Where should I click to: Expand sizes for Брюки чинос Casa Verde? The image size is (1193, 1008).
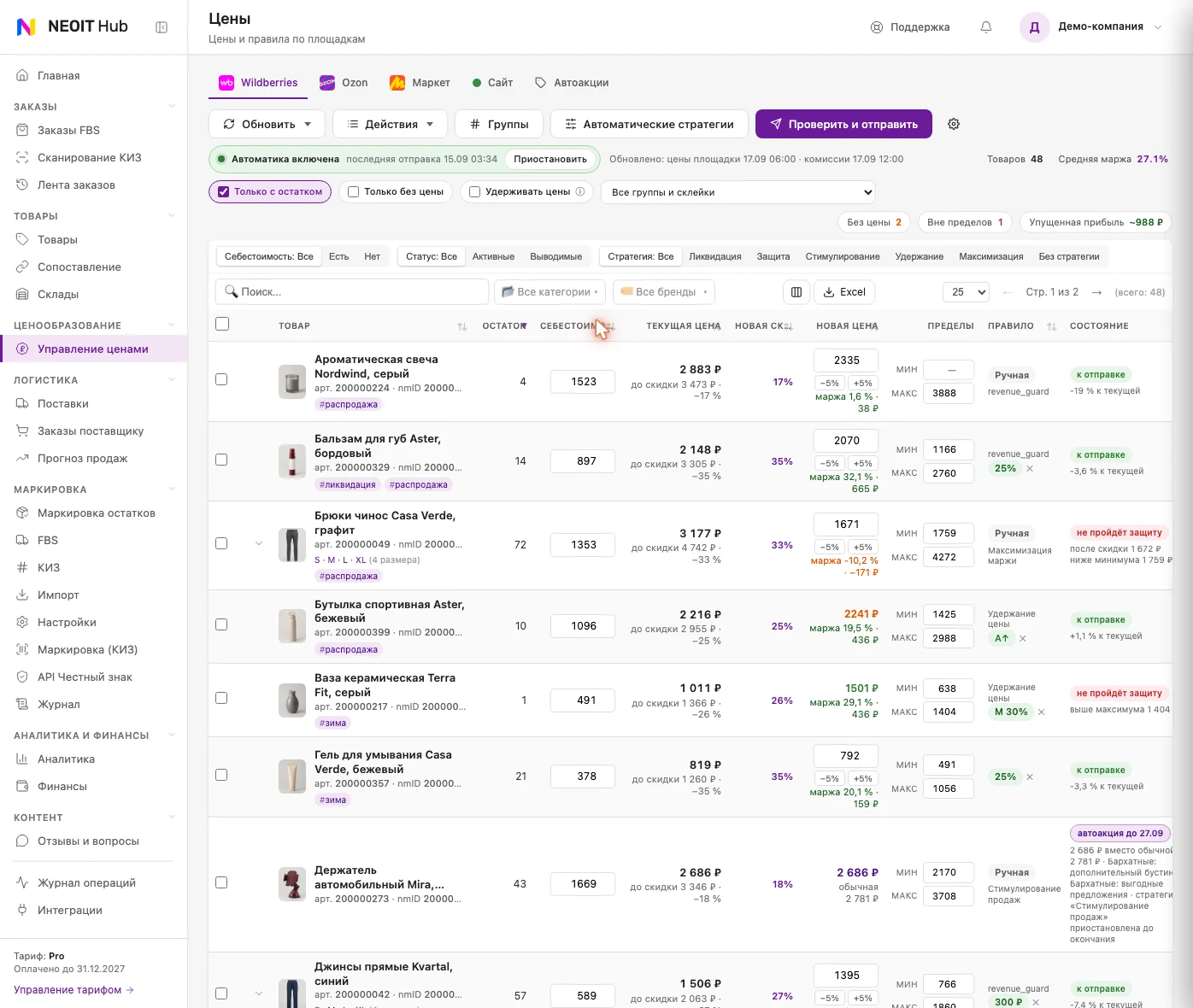[259, 543]
